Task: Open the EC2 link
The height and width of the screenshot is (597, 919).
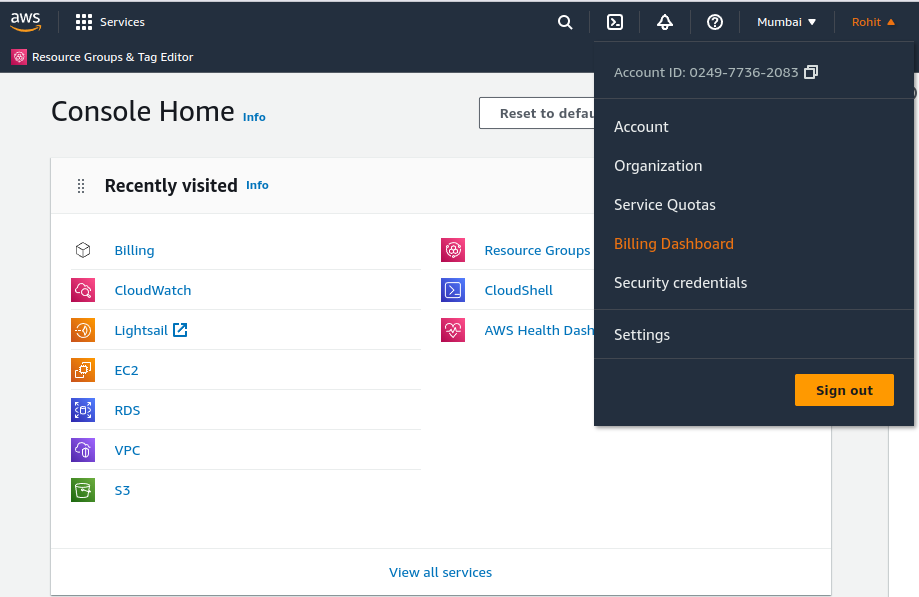Action: 127,370
